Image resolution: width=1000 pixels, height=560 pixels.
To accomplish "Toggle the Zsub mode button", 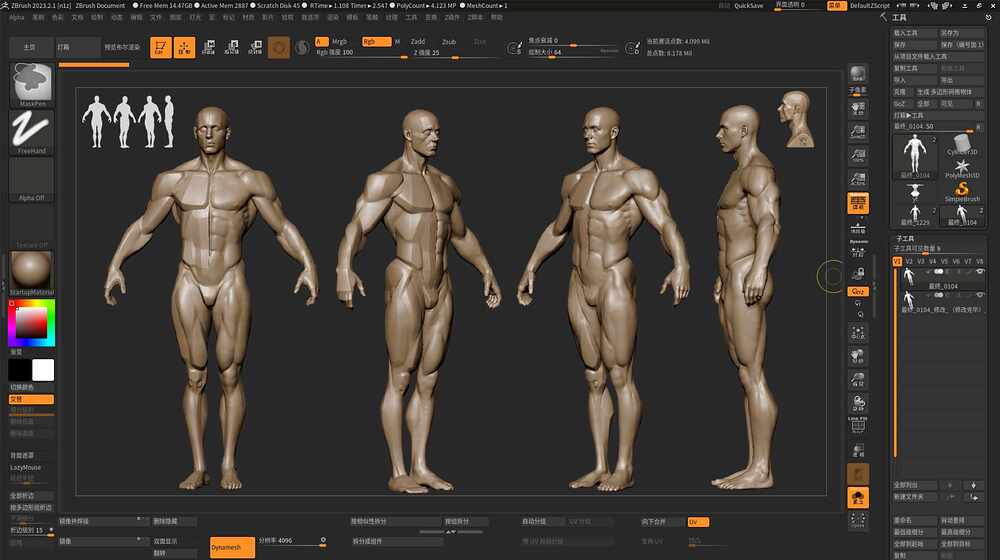I will [x=449, y=41].
